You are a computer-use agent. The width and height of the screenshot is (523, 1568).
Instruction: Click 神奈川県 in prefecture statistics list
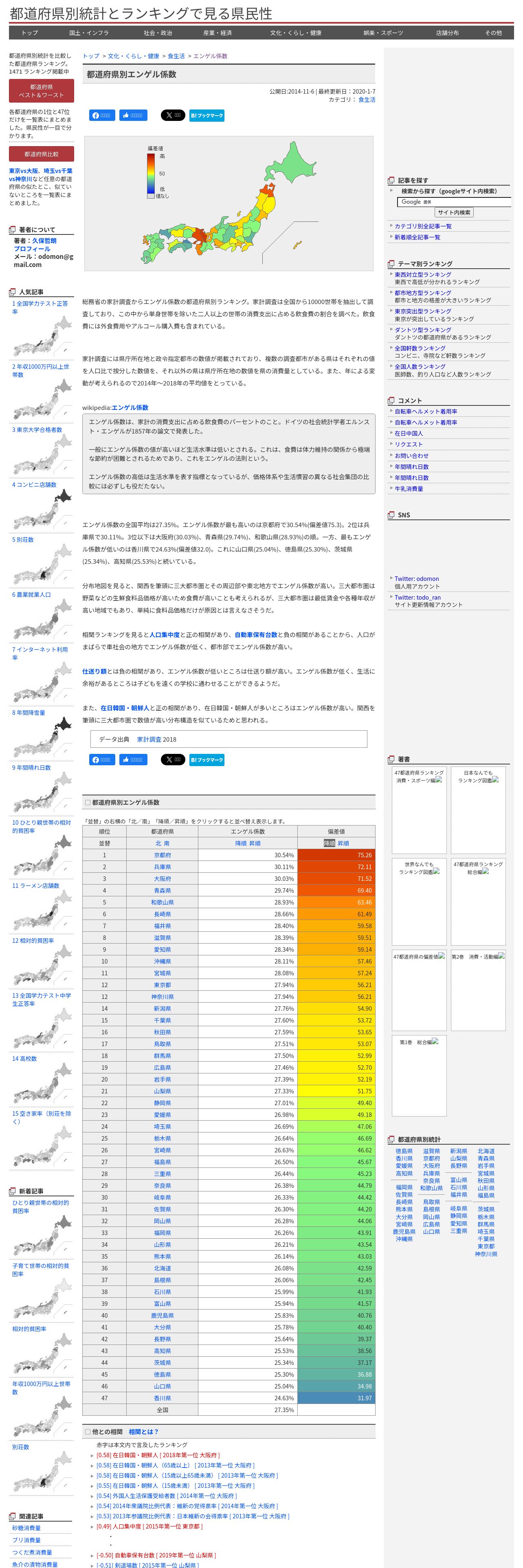(486, 1254)
